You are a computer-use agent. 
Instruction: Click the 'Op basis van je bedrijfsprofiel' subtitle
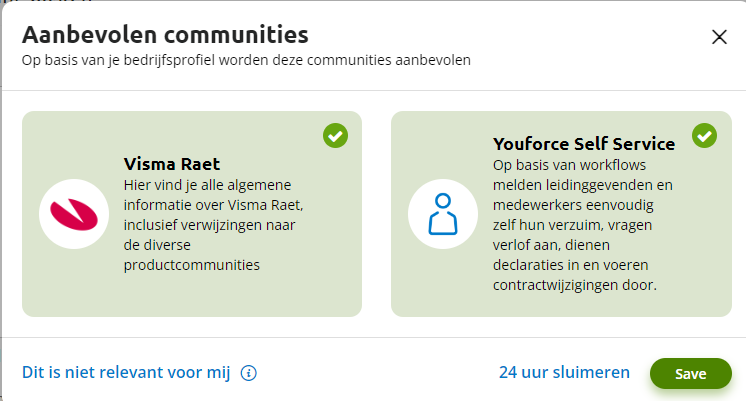click(246, 60)
